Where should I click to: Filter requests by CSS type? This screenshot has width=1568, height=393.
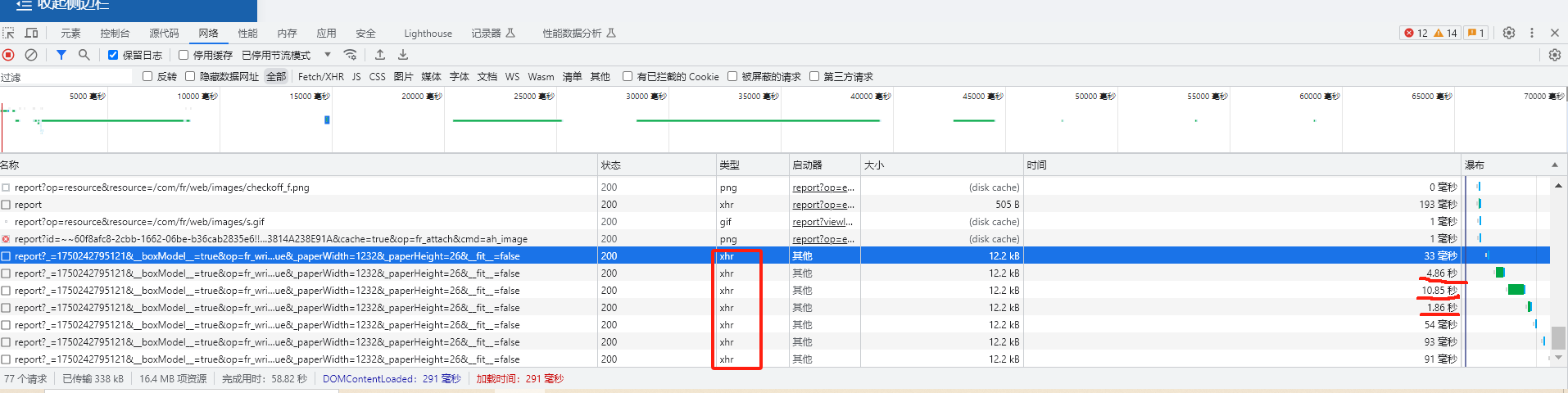[x=377, y=76]
